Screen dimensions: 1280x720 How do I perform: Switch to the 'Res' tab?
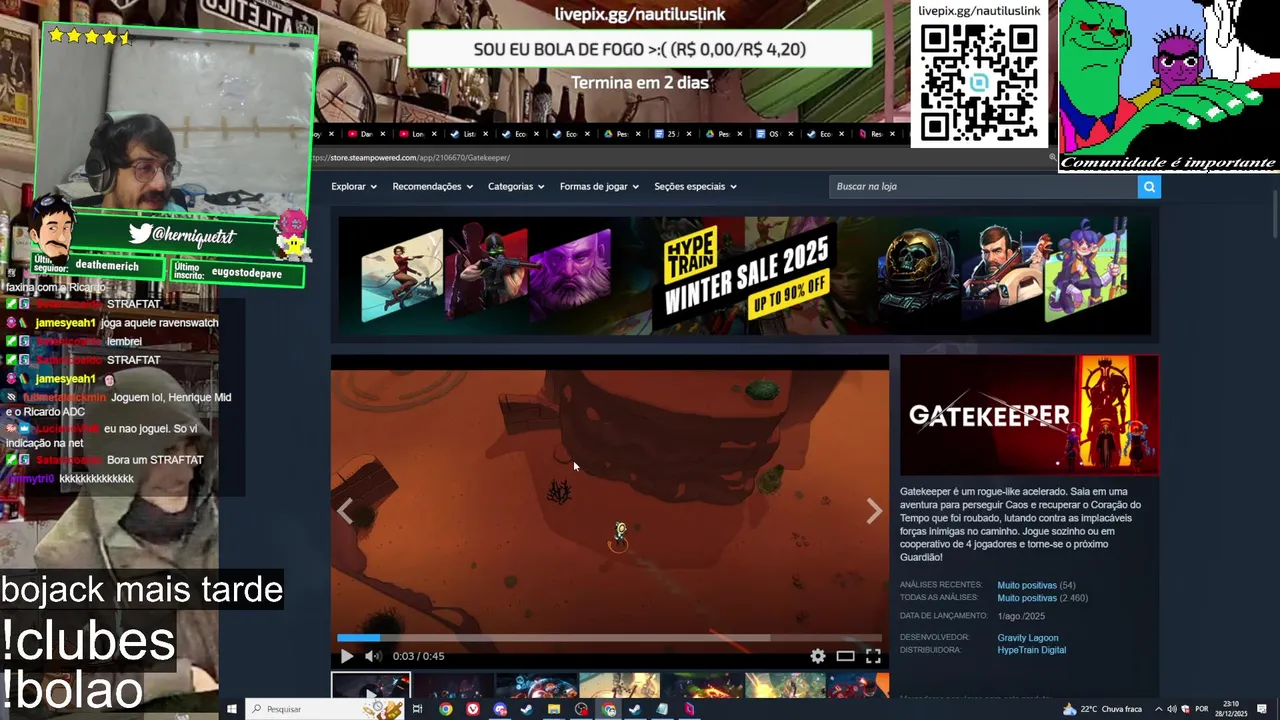tap(870, 134)
